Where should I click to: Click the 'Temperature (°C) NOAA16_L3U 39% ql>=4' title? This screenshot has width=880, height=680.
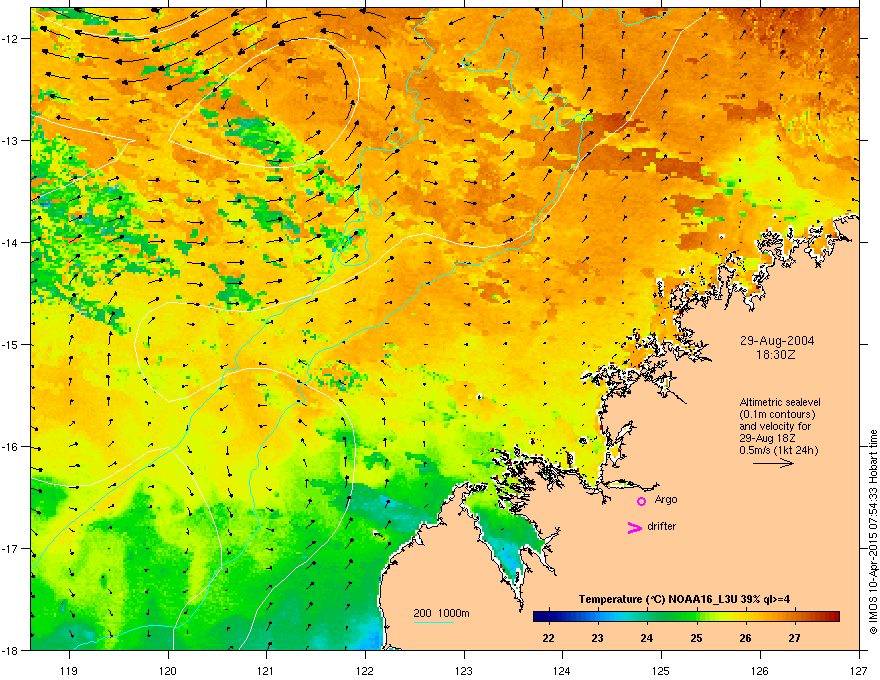coord(684,599)
